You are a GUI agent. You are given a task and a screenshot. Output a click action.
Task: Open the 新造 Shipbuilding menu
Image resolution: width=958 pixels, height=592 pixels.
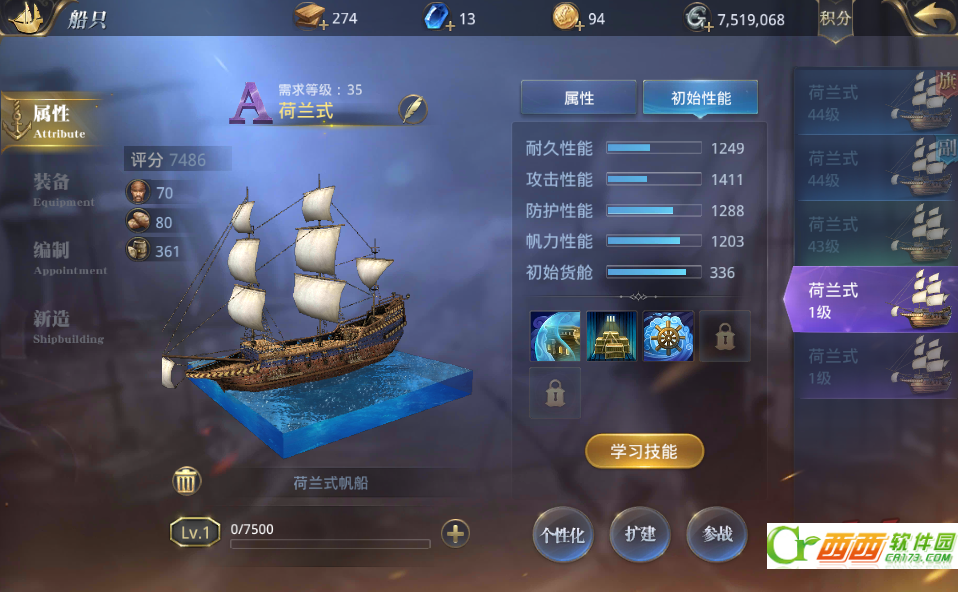pyautogui.click(x=64, y=326)
